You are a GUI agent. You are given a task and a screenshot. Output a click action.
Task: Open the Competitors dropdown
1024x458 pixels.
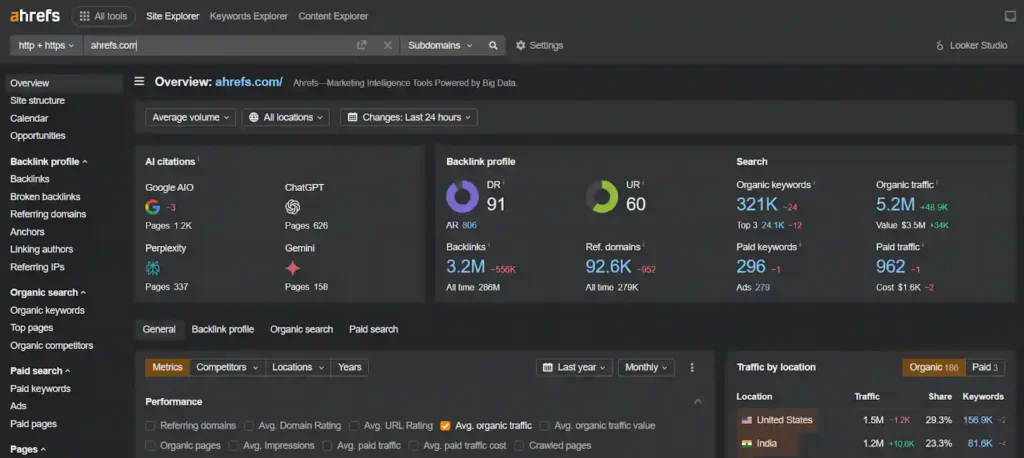click(227, 367)
